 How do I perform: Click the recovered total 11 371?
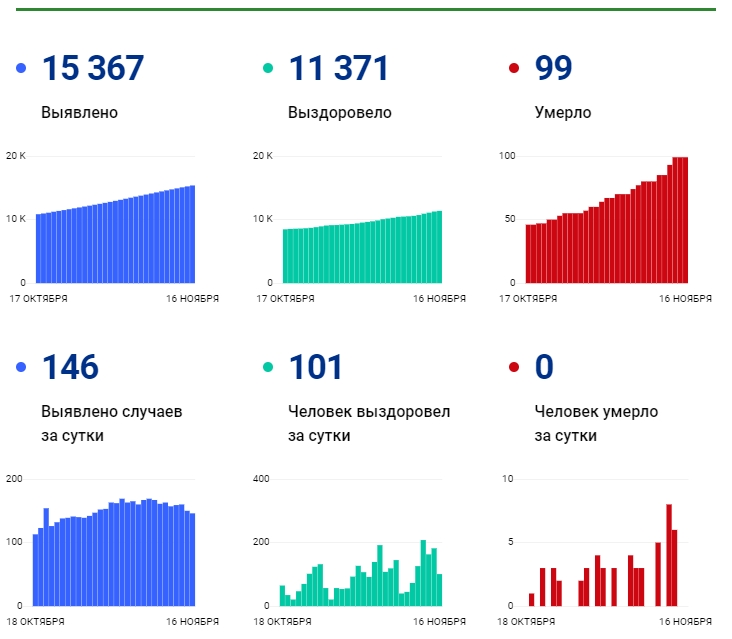(338, 68)
